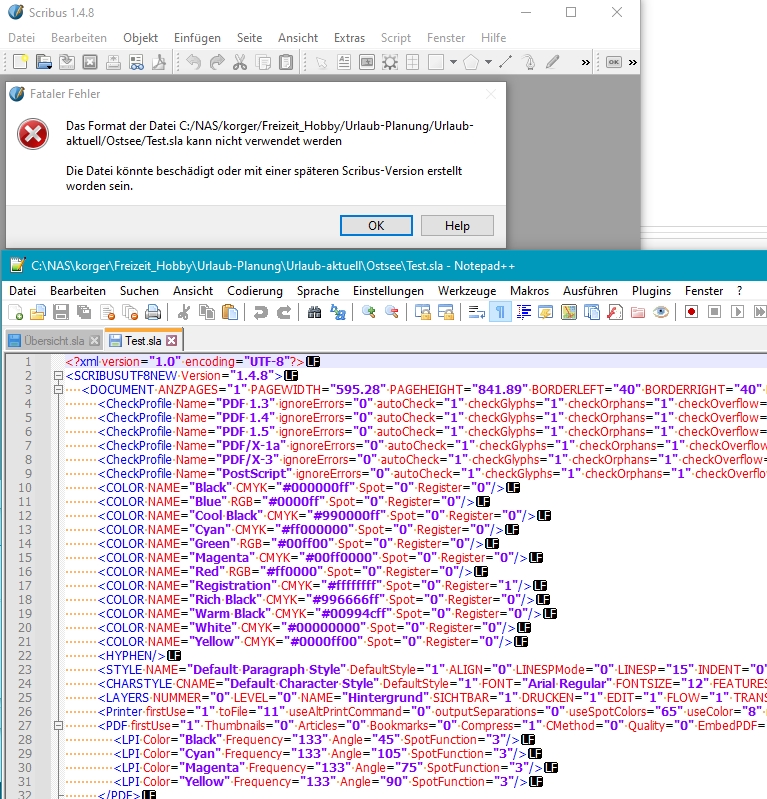767x799 pixels.
Task: Switch to the Übersicht.sla tab
Action: [x=53, y=341]
